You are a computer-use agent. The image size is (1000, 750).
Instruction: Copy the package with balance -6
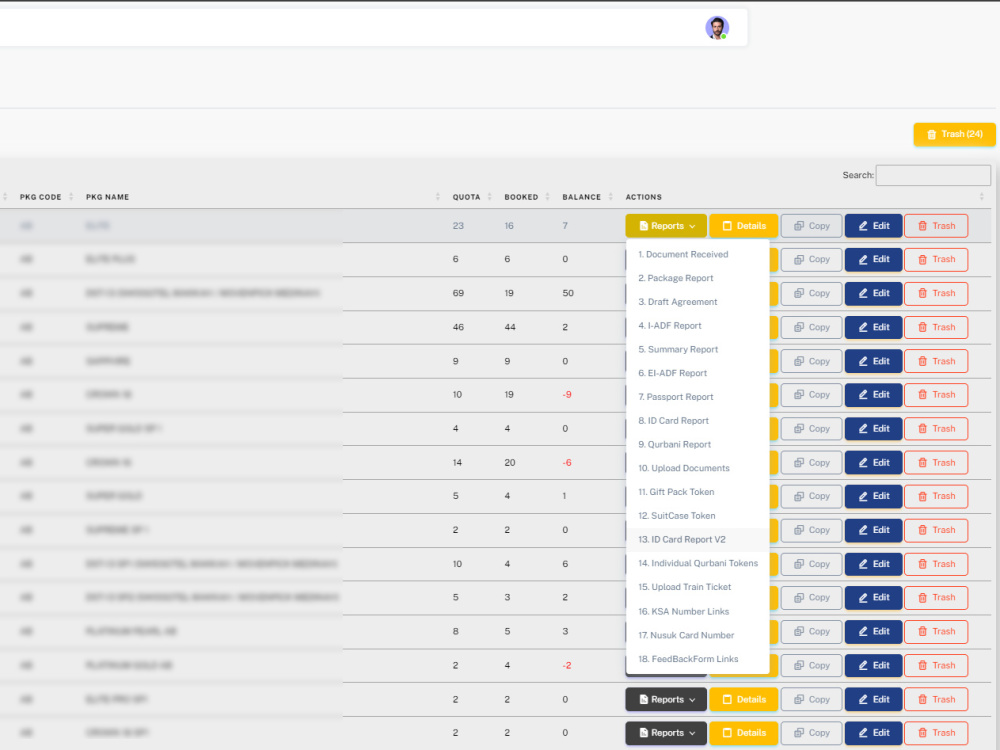pos(811,462)
